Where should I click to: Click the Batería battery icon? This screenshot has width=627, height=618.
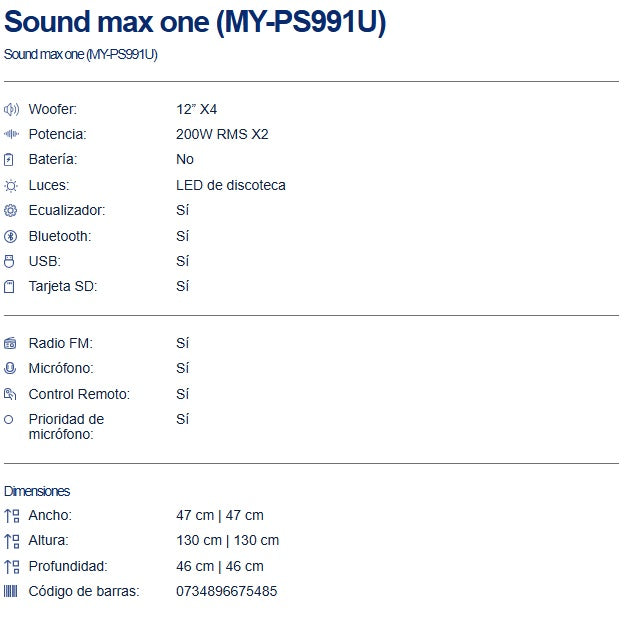9,160
